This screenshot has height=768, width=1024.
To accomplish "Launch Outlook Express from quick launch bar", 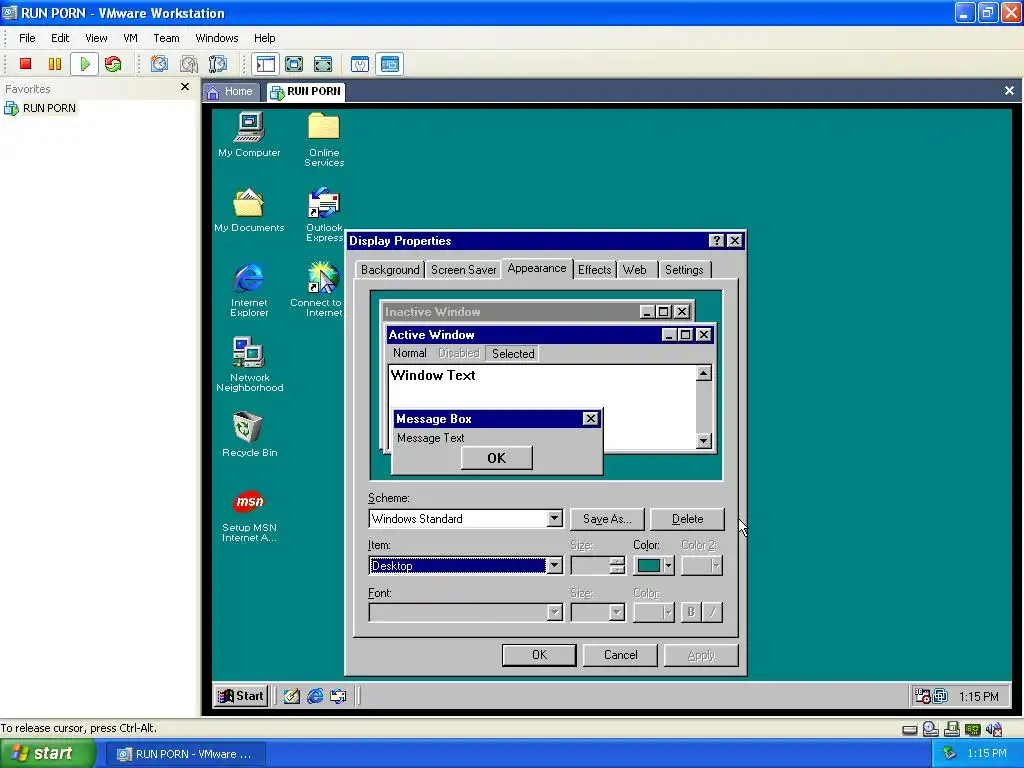I will pyautogui.click(x=338, y=696).
